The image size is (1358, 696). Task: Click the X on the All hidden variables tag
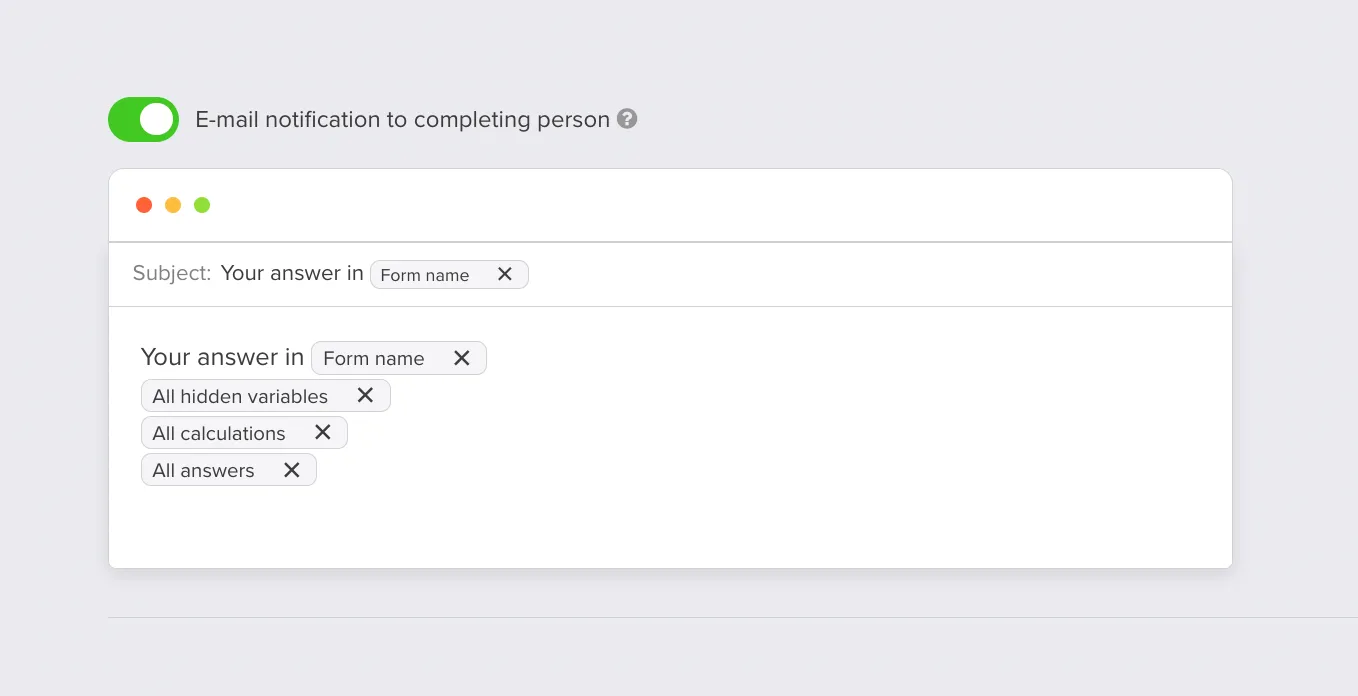(x=365, y=395)
